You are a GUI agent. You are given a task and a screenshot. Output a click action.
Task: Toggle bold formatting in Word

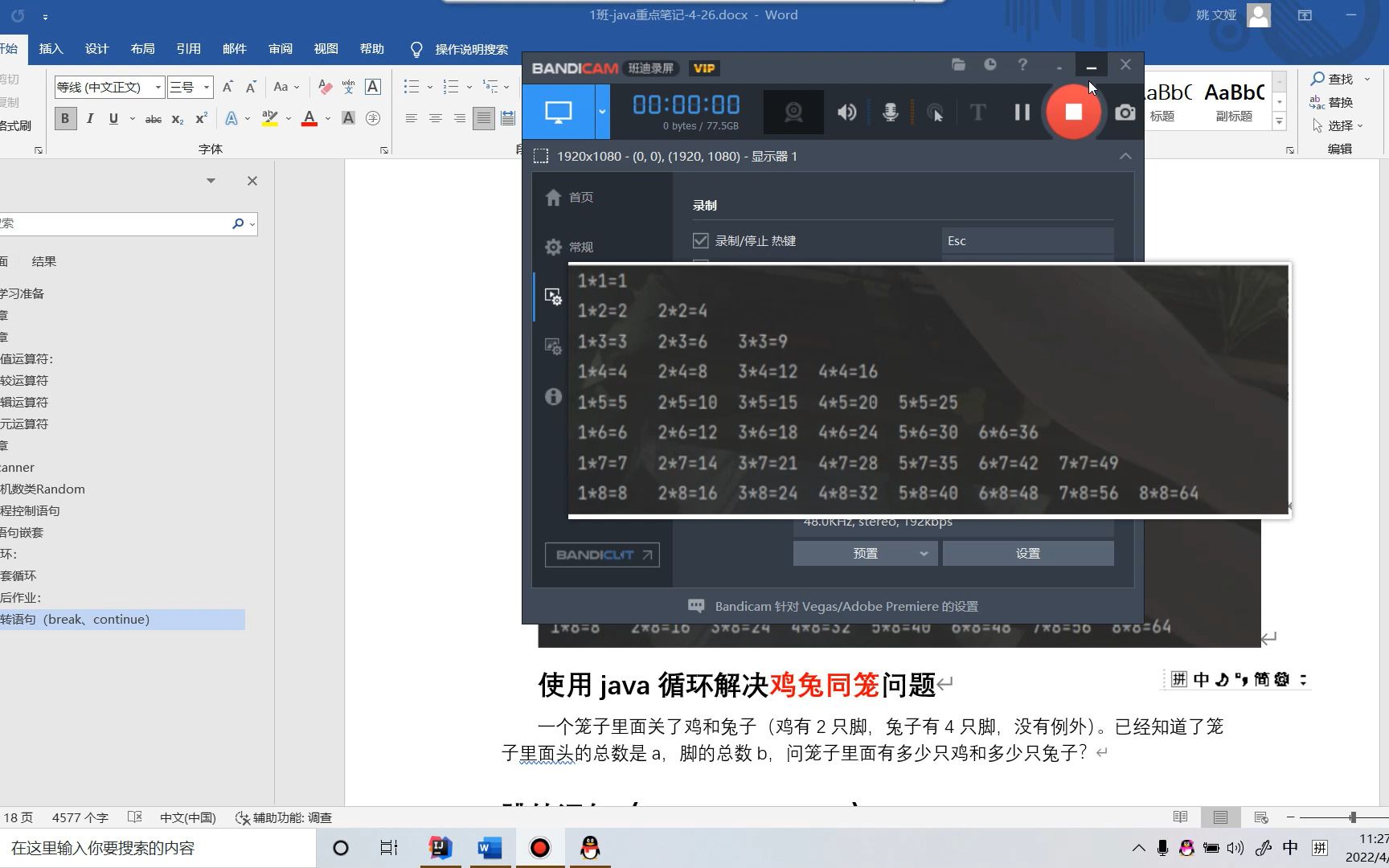tap(65, 119)
